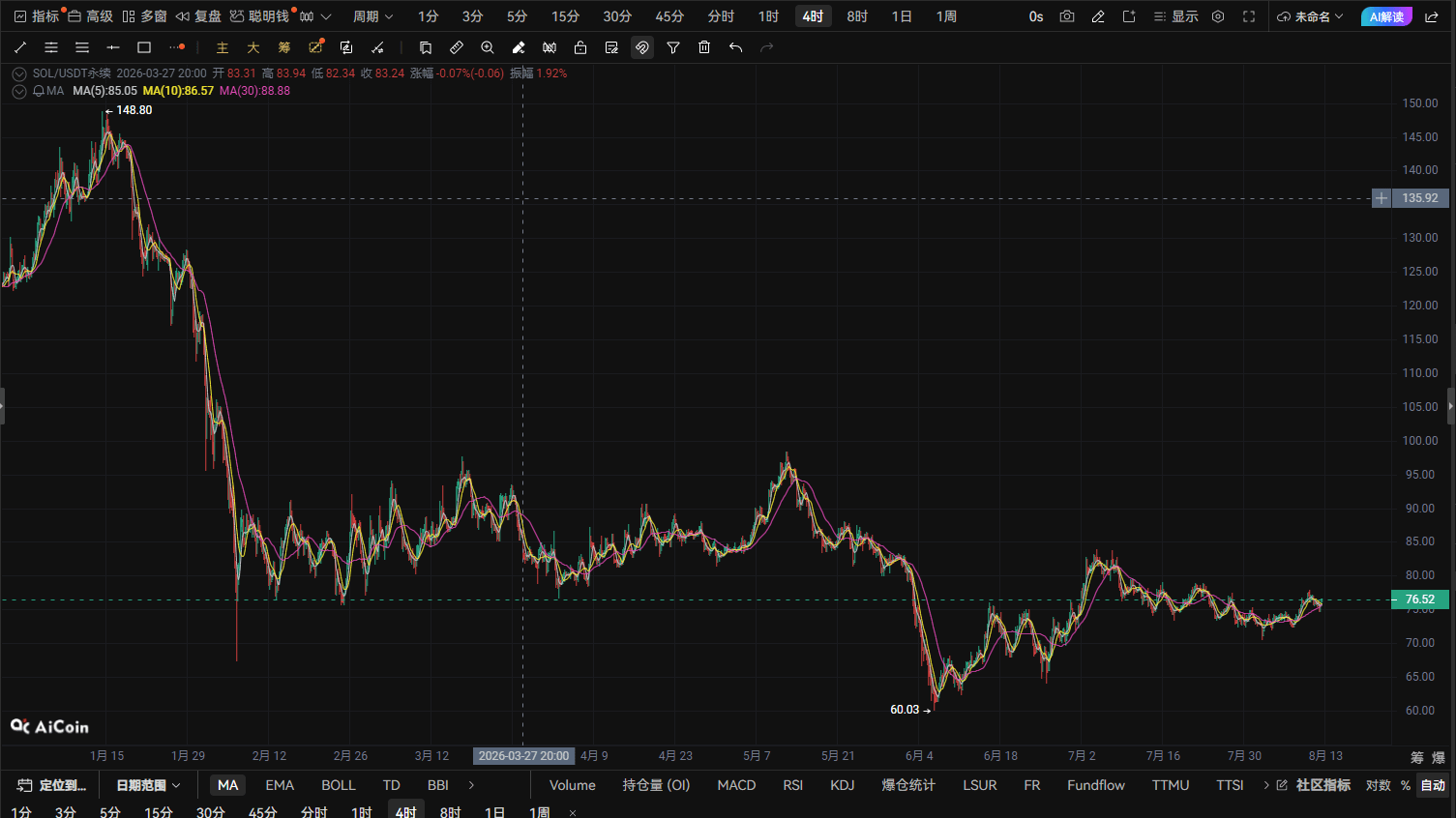
Task: Switch to the 1时 timeframe in top bar
Action: click(768, 16)
